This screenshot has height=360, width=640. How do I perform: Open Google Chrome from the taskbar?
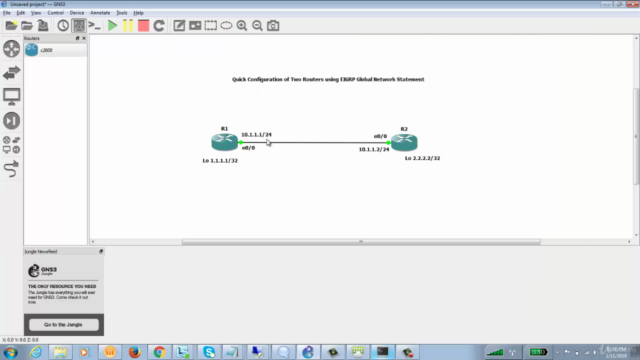tap(159, 352)
